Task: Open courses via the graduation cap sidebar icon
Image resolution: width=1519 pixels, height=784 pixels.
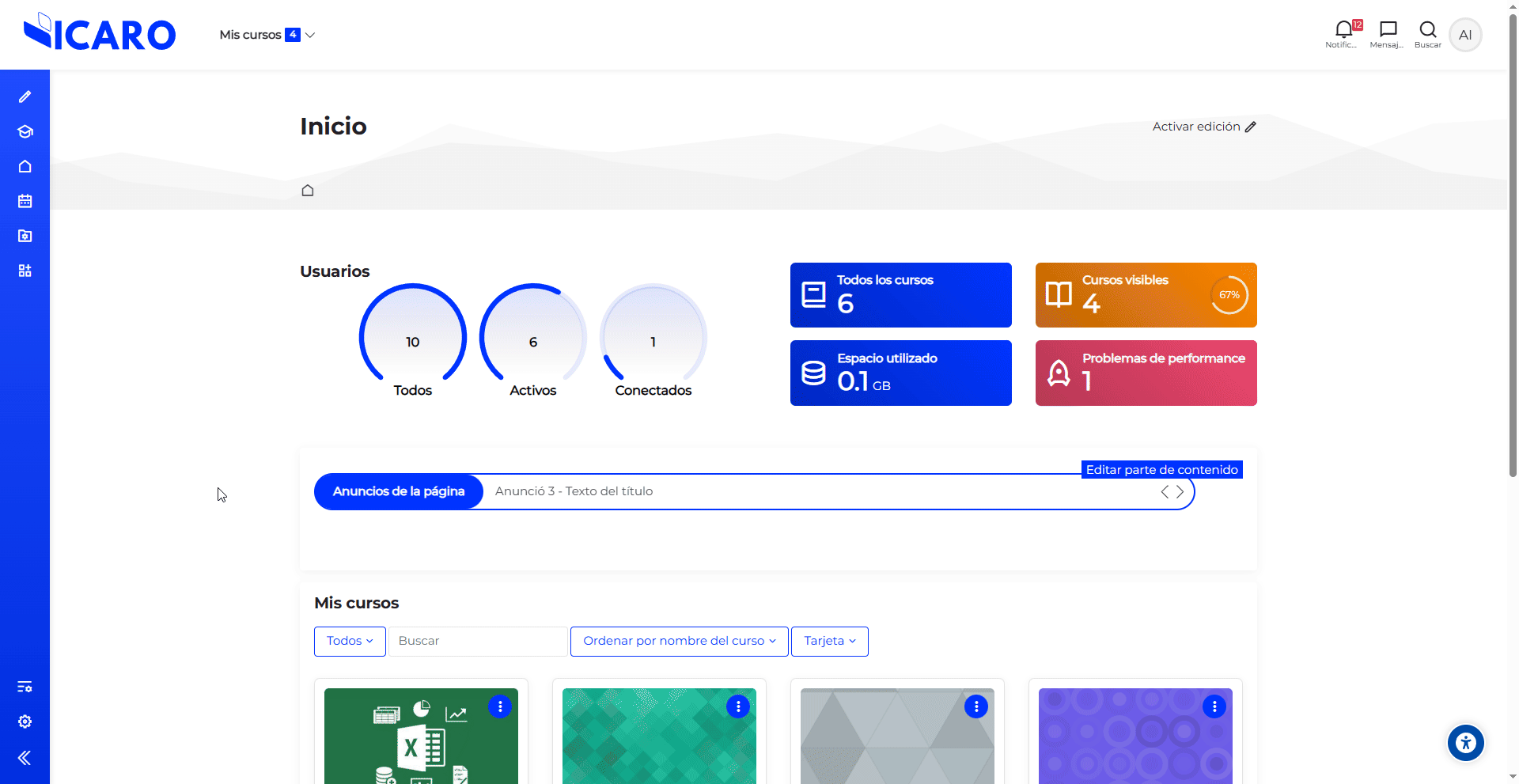Action: pyautogui.click(x=25, y=132)
